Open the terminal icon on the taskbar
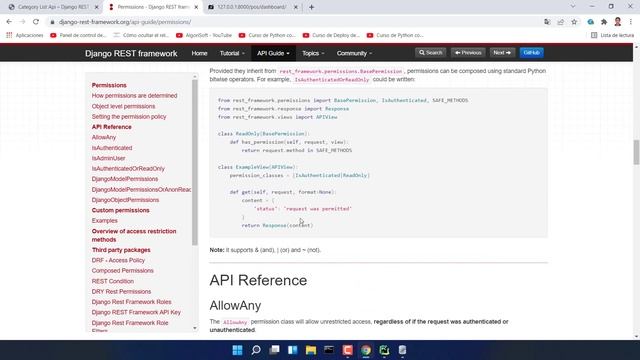The width and height of the screenshot is (640, 360). [329, 350]
